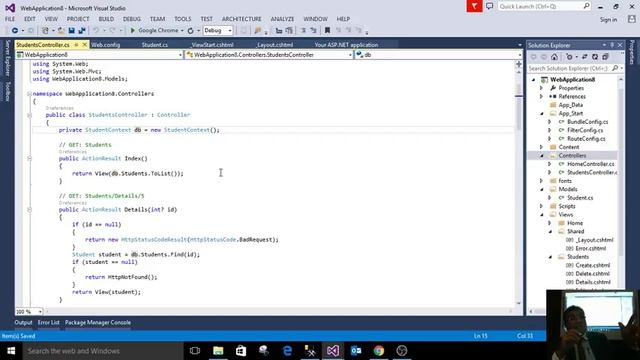
Task: Open the DEBUG menu
Action: point(131,19)
